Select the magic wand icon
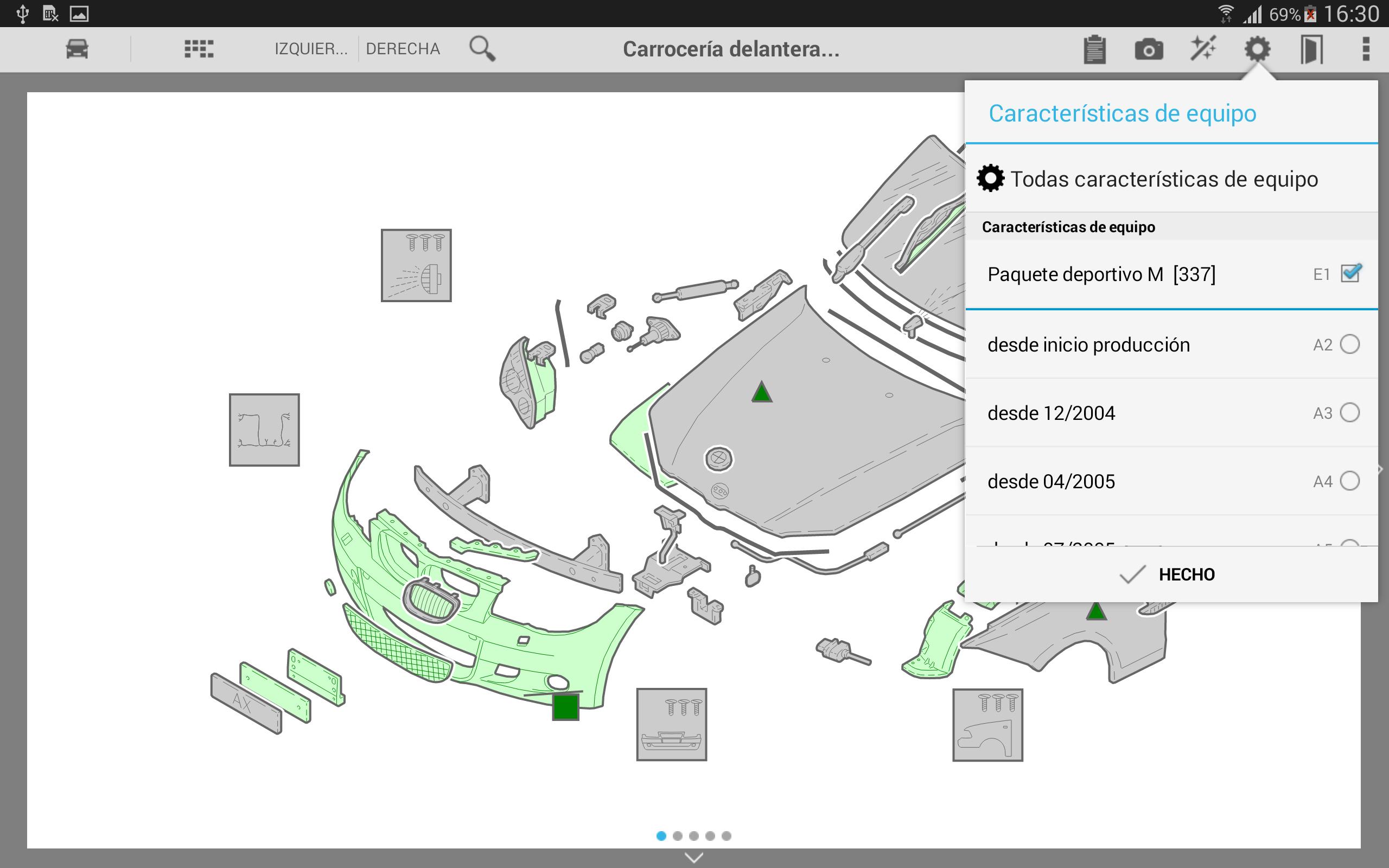The height and width of the screenshot is (868, 1389). pyautogui.click(x=1203, y=49)
